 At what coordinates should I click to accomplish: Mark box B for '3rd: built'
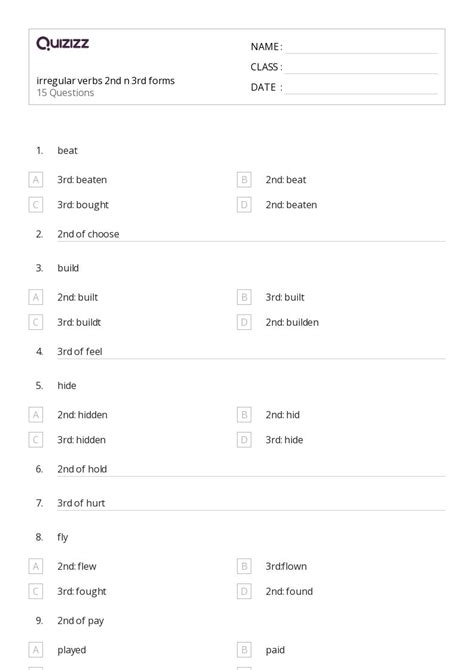244,297
